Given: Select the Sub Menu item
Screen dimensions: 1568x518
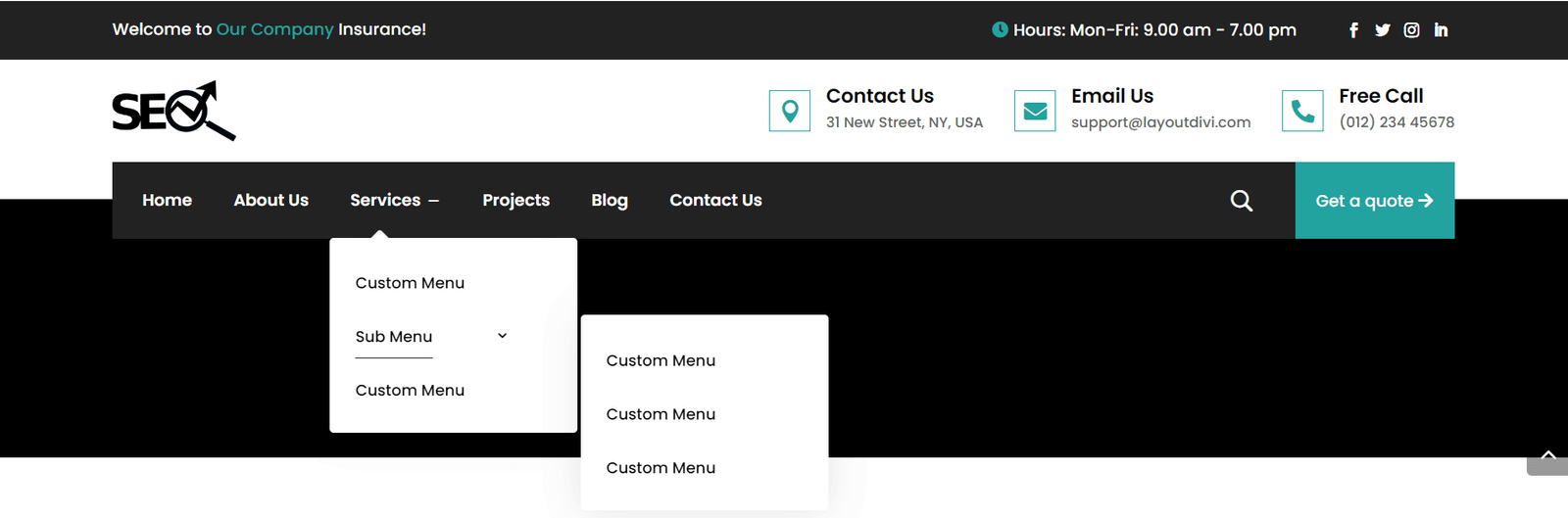Looking at the screenshot, I should click(x=394, y=337).
